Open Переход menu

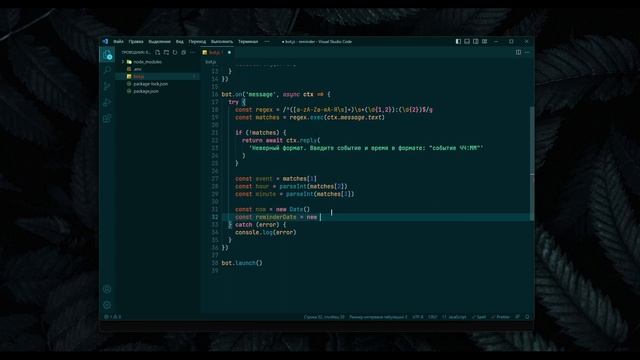pyautogui.click(x=197, y=41)
